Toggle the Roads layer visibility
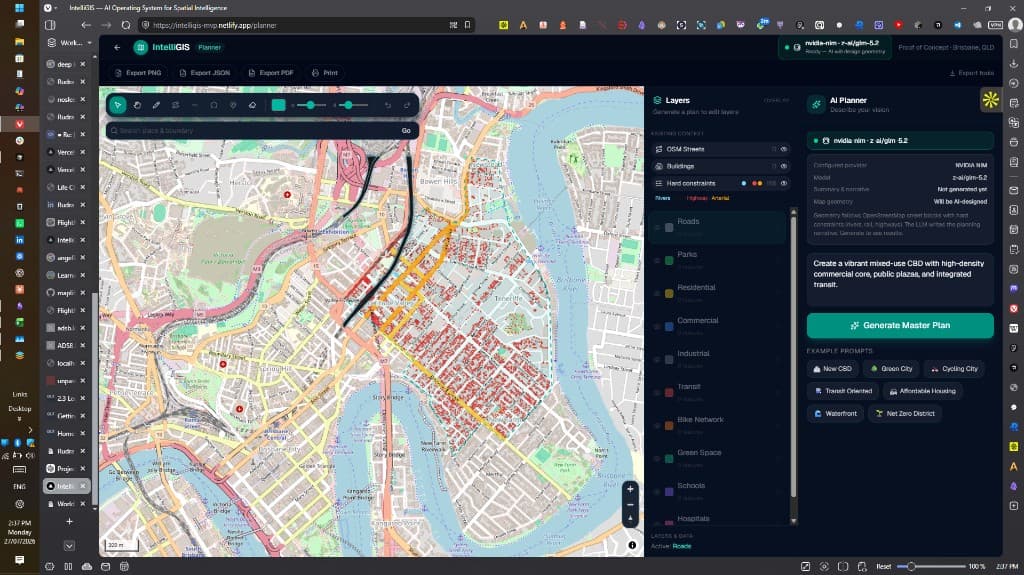Image resolution: width=1024 pixels, height=575 pixels. tap(657, 227)
